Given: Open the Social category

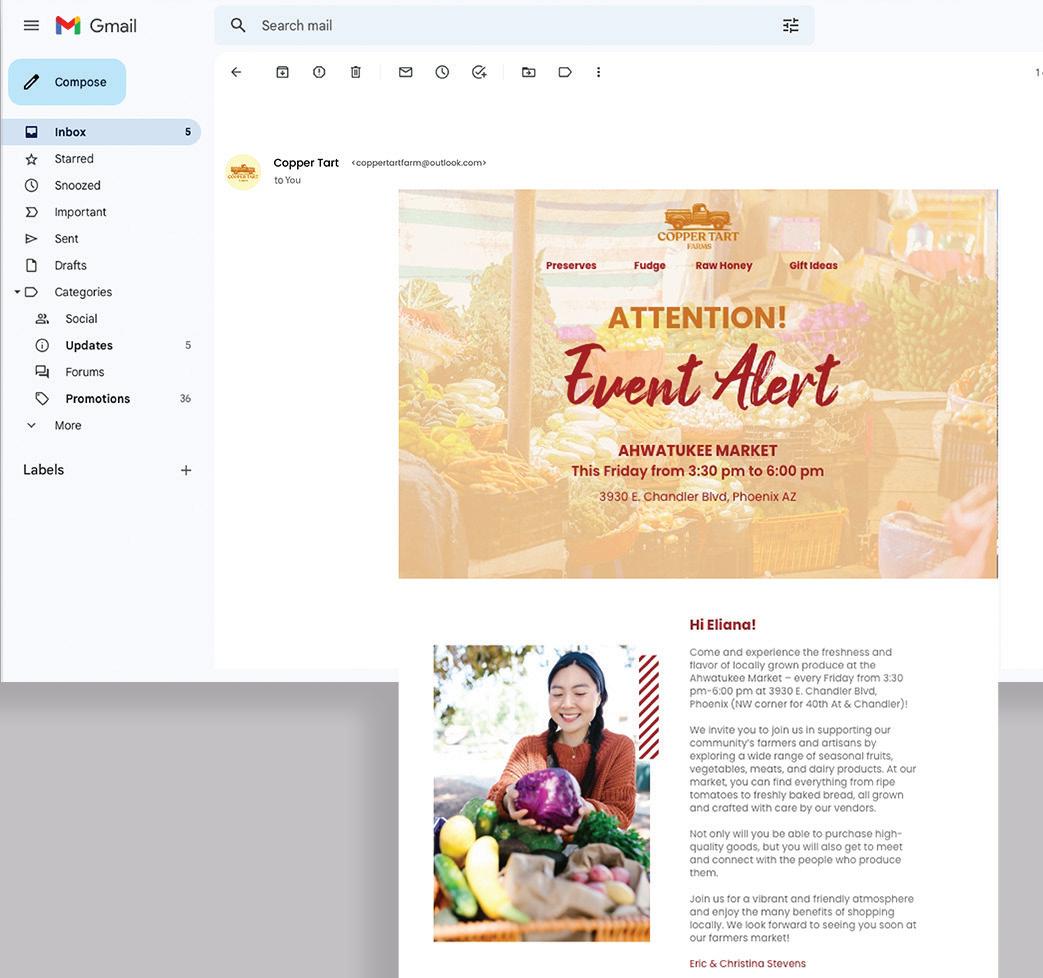Looking at the screenshot, I should [x=100, y=319].
